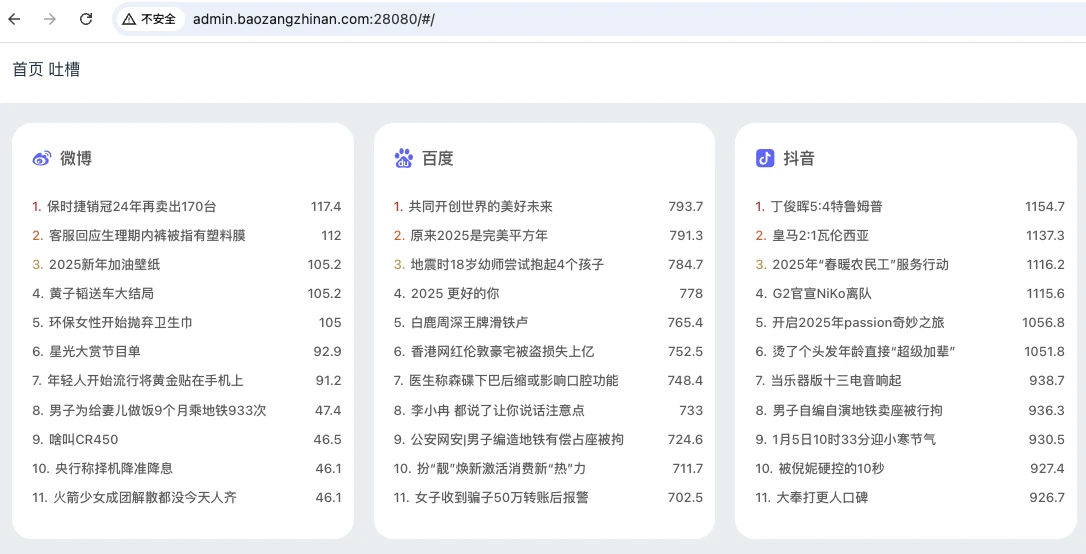Open 大奉打更人口碑 topic
The width and height of the screenshot is (1086, 554).
click(822, 498)
